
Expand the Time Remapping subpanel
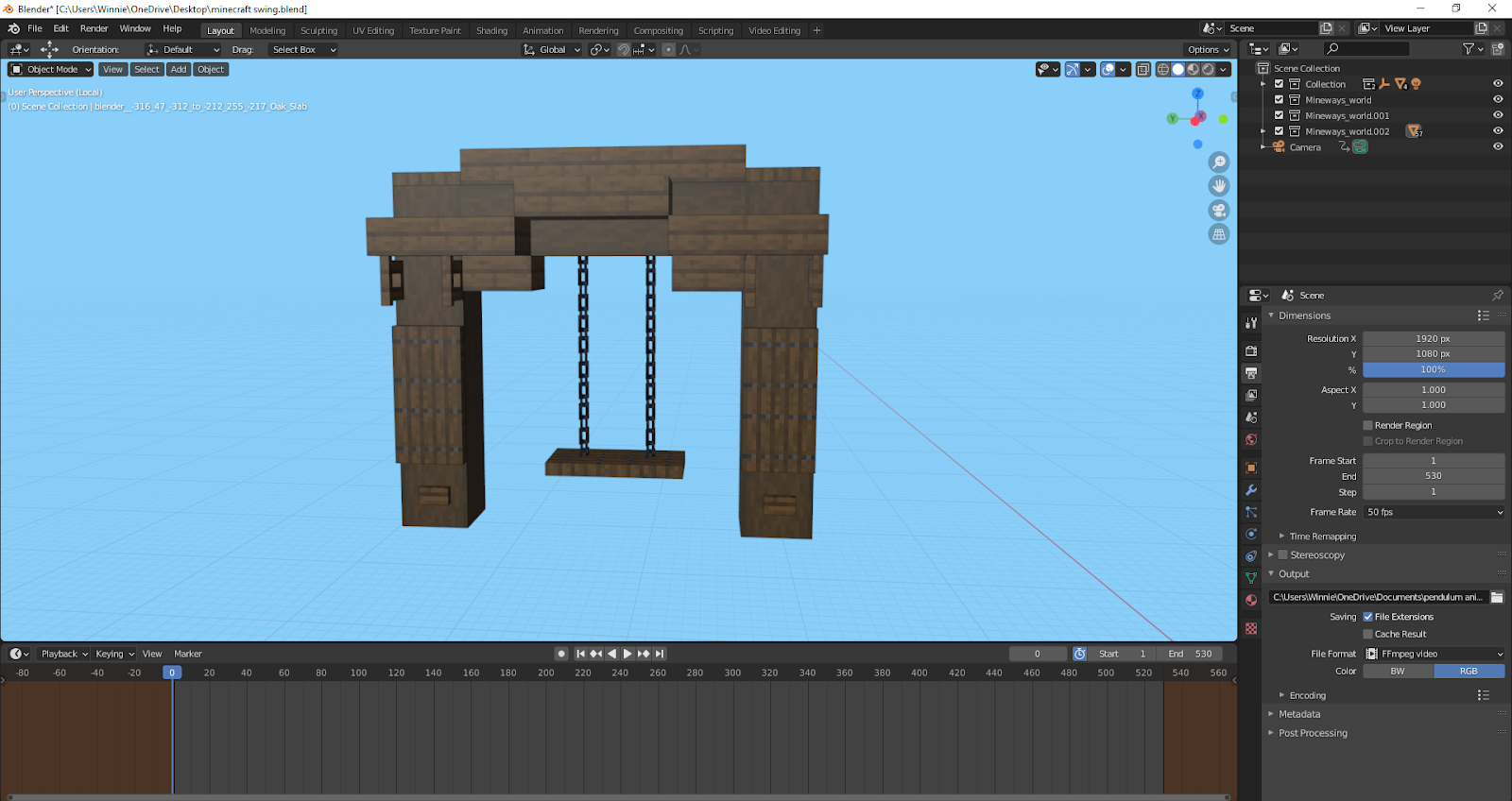click(1282, 537)
